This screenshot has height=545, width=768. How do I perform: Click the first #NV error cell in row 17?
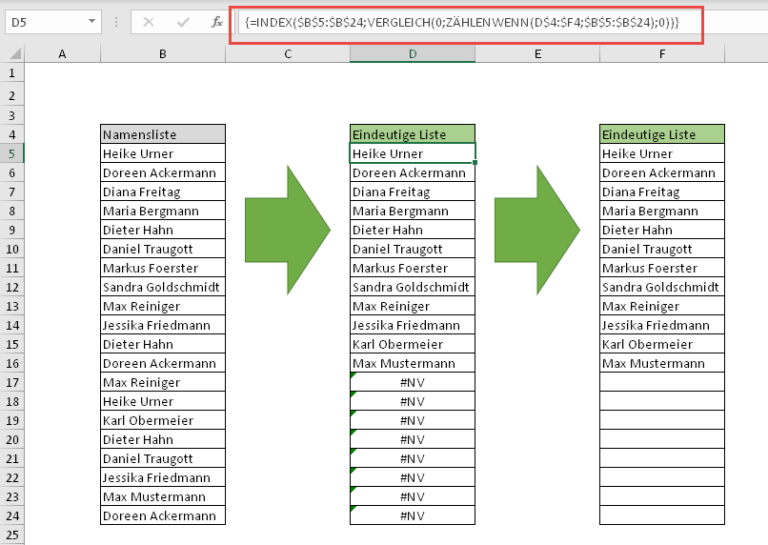tap(412, 382)
